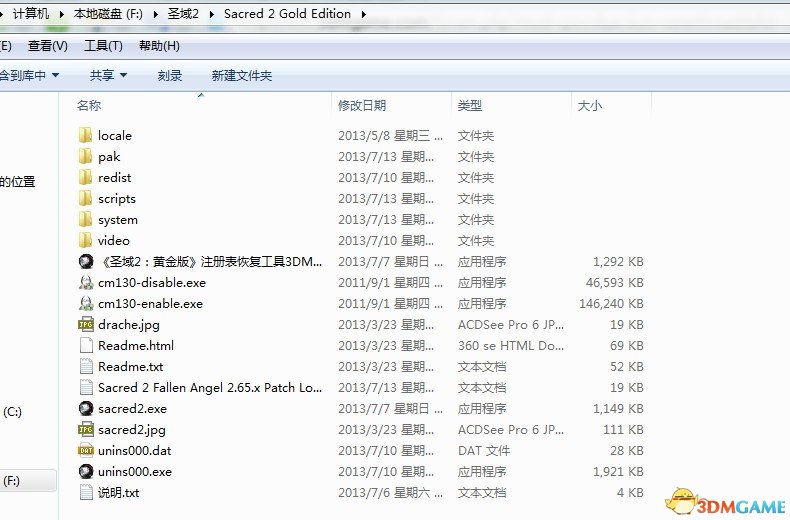Click the Sacred 2 Gold Edition breadcrumb
Image resolution: width=790 pixels, height=520 pixels.
pos(287,14)
